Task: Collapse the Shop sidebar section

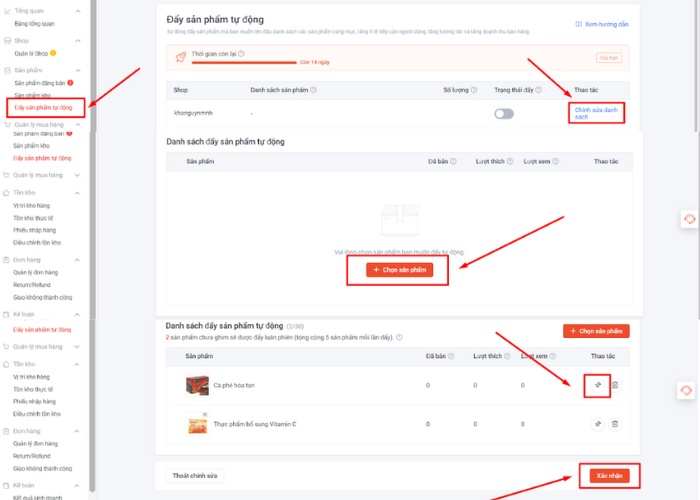Action: tap(78, 40)
